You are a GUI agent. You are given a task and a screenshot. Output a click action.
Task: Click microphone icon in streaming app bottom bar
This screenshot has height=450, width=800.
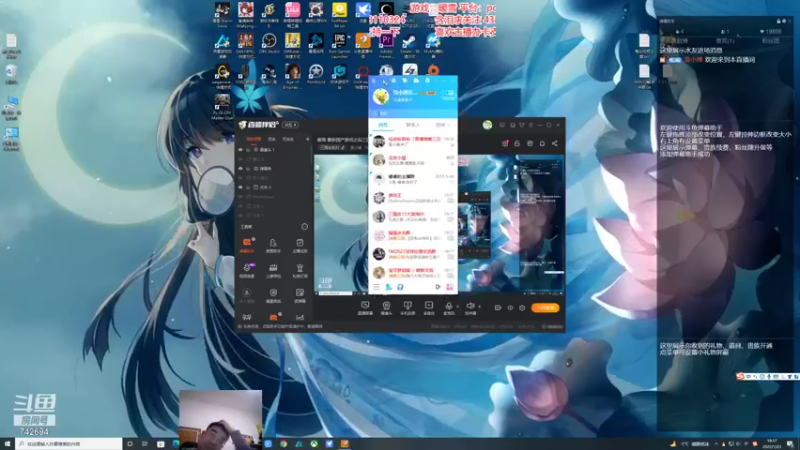pos(448,306)
